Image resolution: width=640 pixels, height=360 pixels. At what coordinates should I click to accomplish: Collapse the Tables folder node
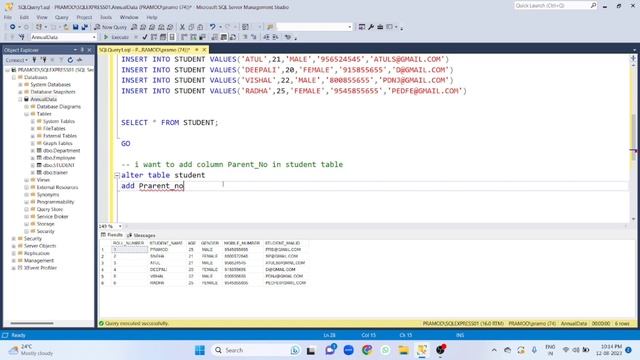(x=27, y=114)
